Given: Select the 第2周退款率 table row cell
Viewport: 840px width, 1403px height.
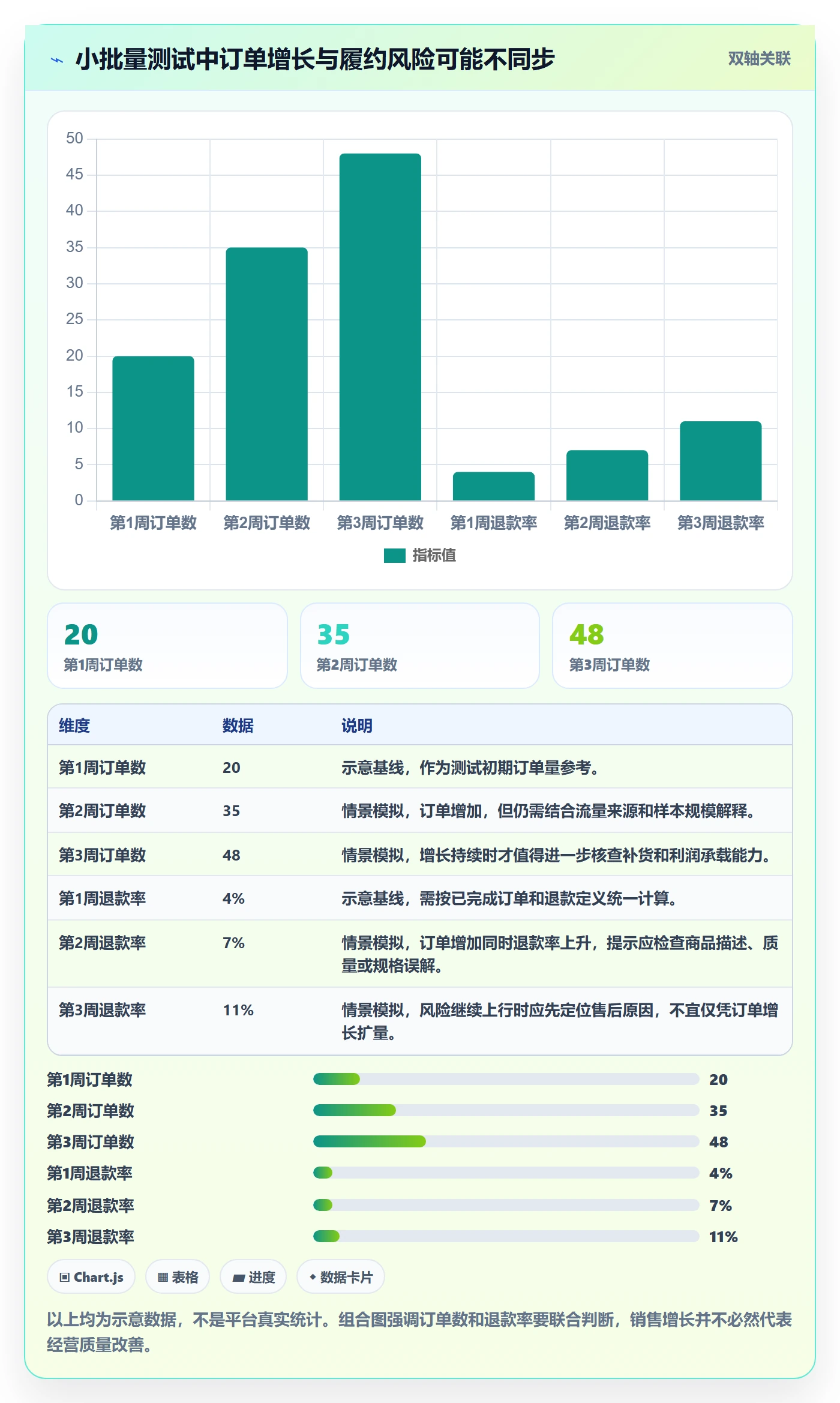Looking at the screenshot, I should [x=102, y=943].
